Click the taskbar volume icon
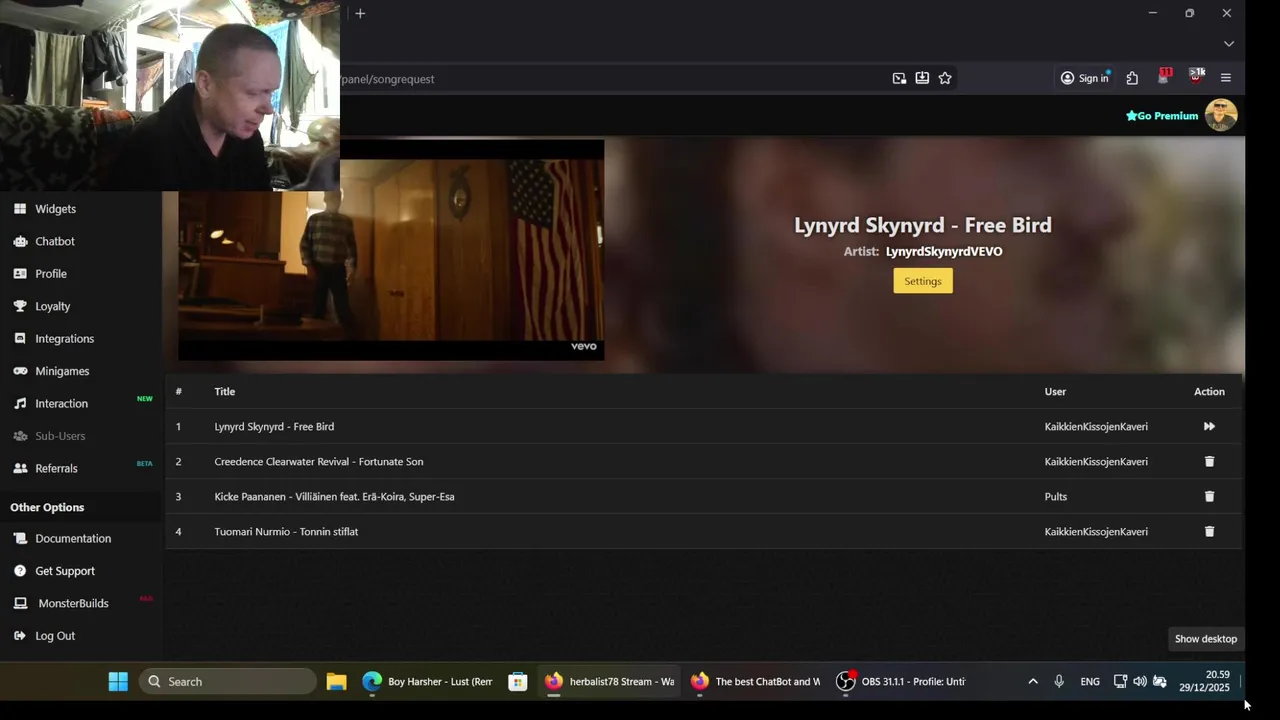Viewport: 1280px width, 720px height. [1140, 682]
